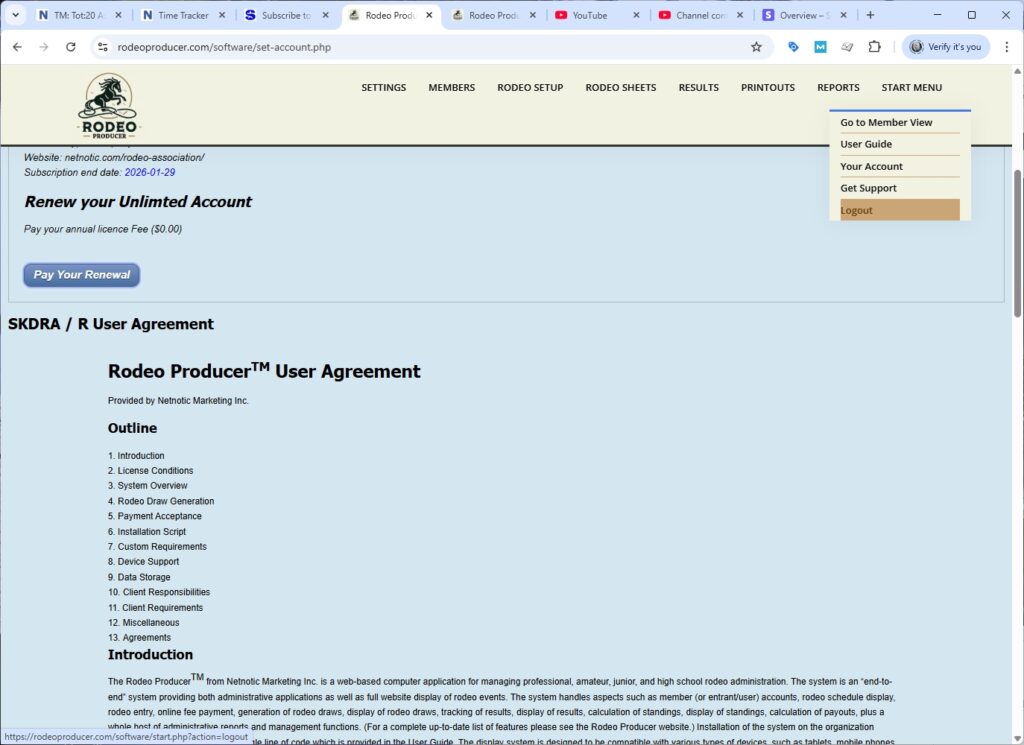Open the START MENU dropdown
This screenshot has height=745, width=1024.
[911, 87]
